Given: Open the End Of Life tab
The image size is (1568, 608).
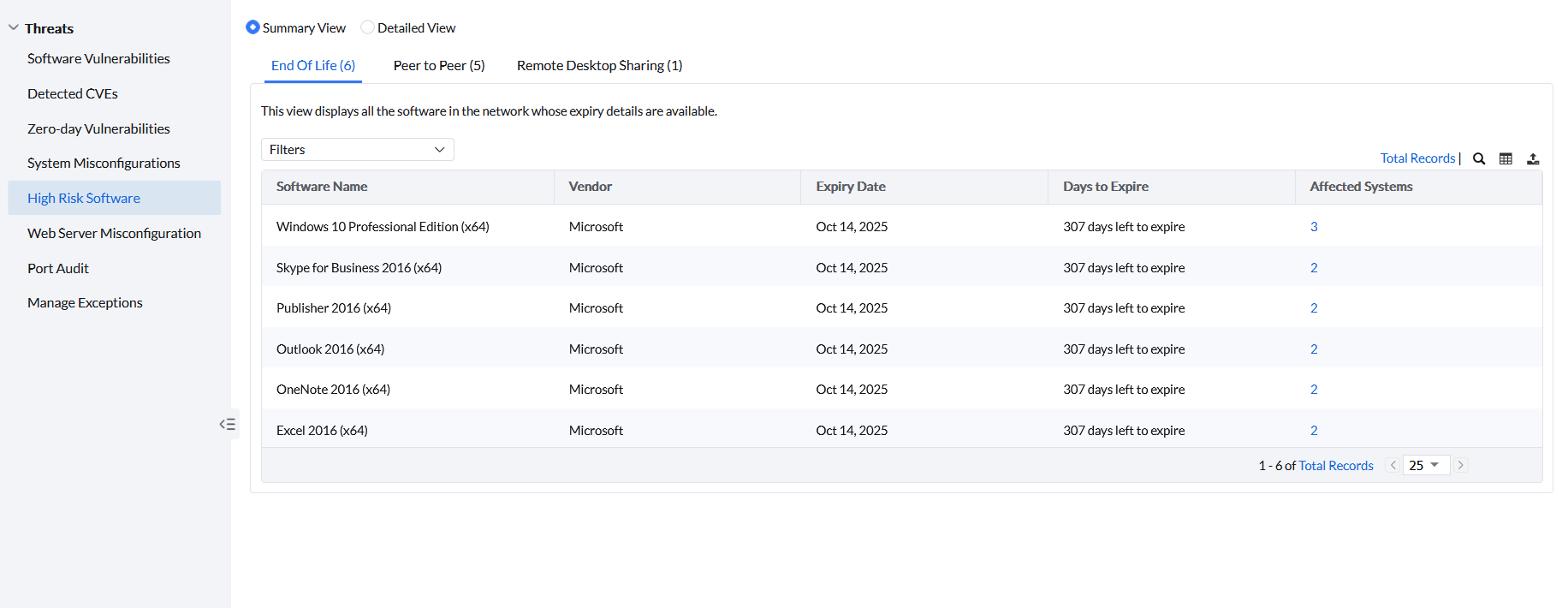Looking at the screenshot, I should pos(313,65).
